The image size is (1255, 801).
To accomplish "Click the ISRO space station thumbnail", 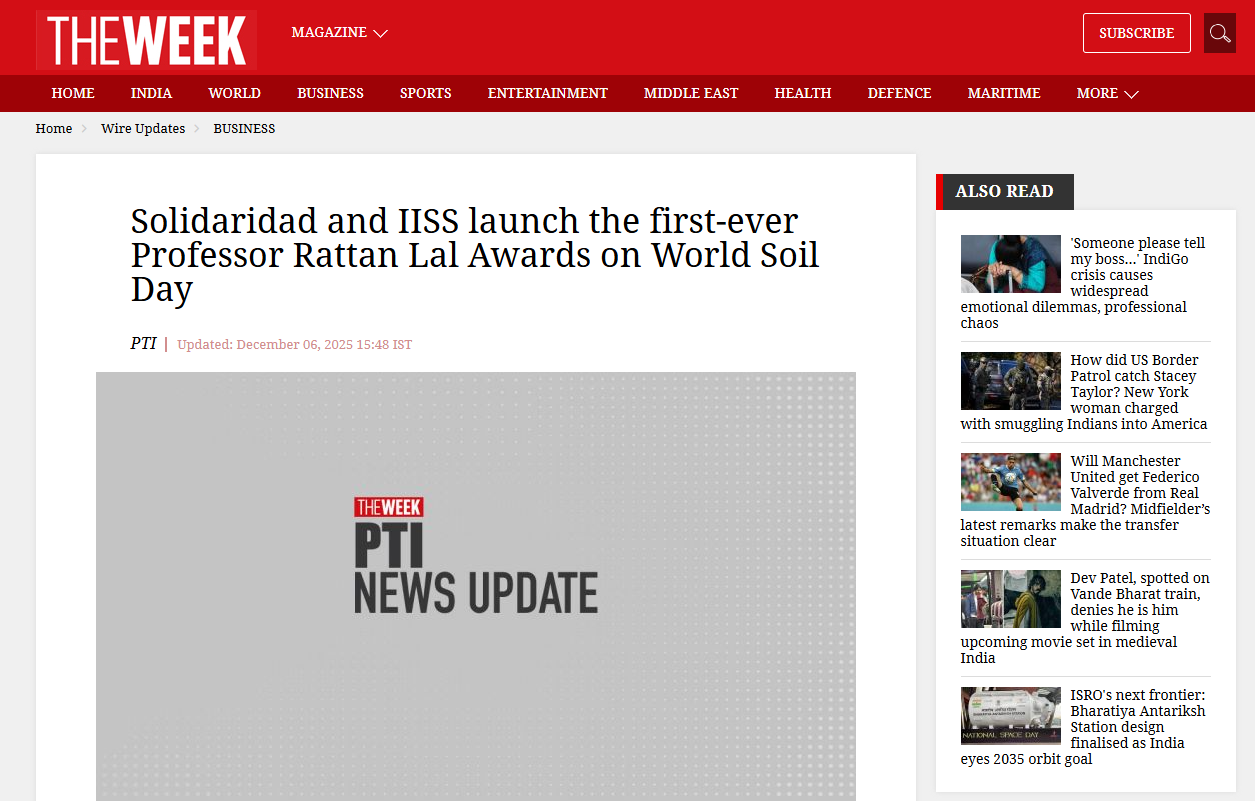I will point(1010,716).
